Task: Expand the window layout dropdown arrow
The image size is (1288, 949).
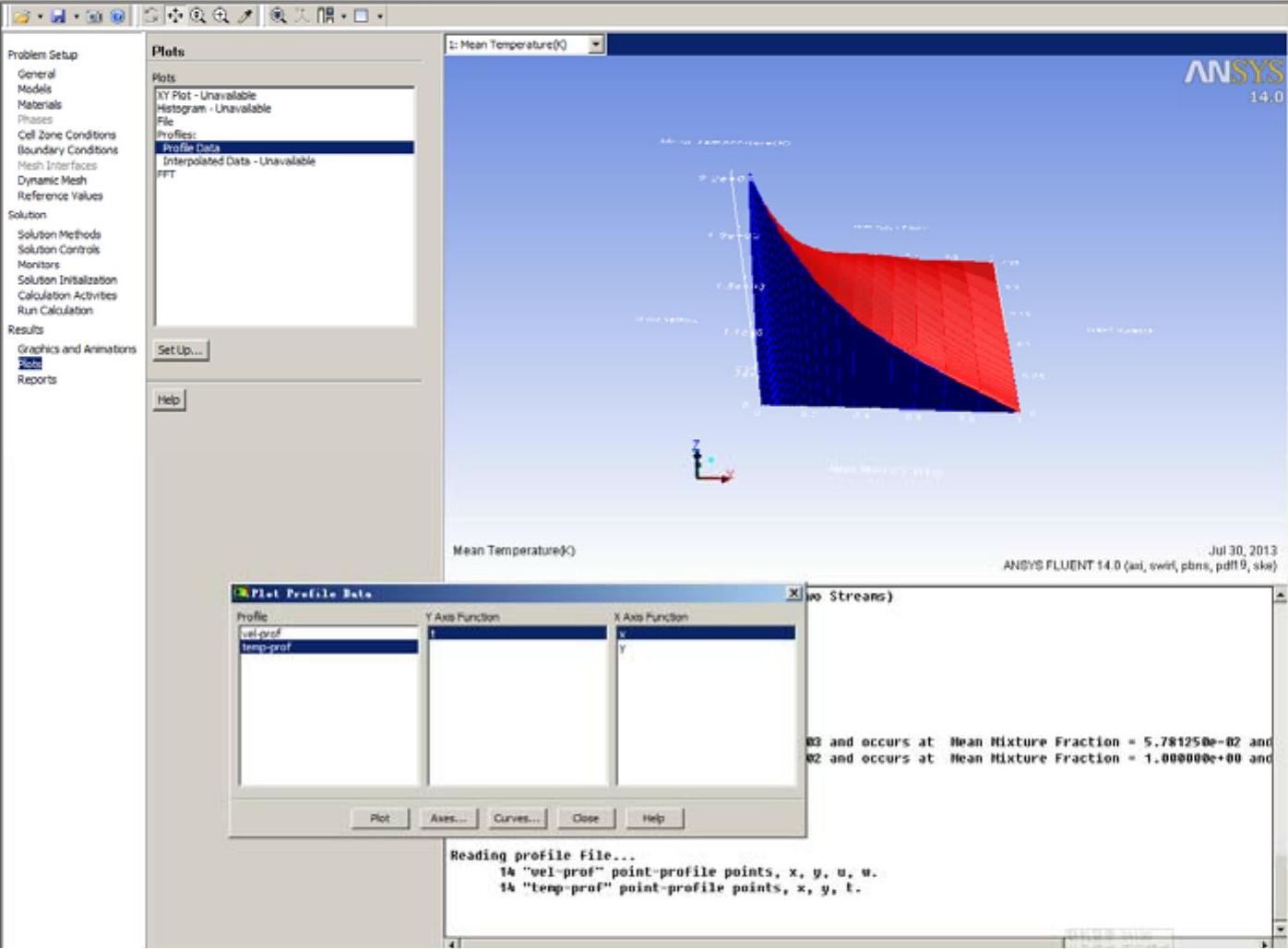Action: point(343,17)
